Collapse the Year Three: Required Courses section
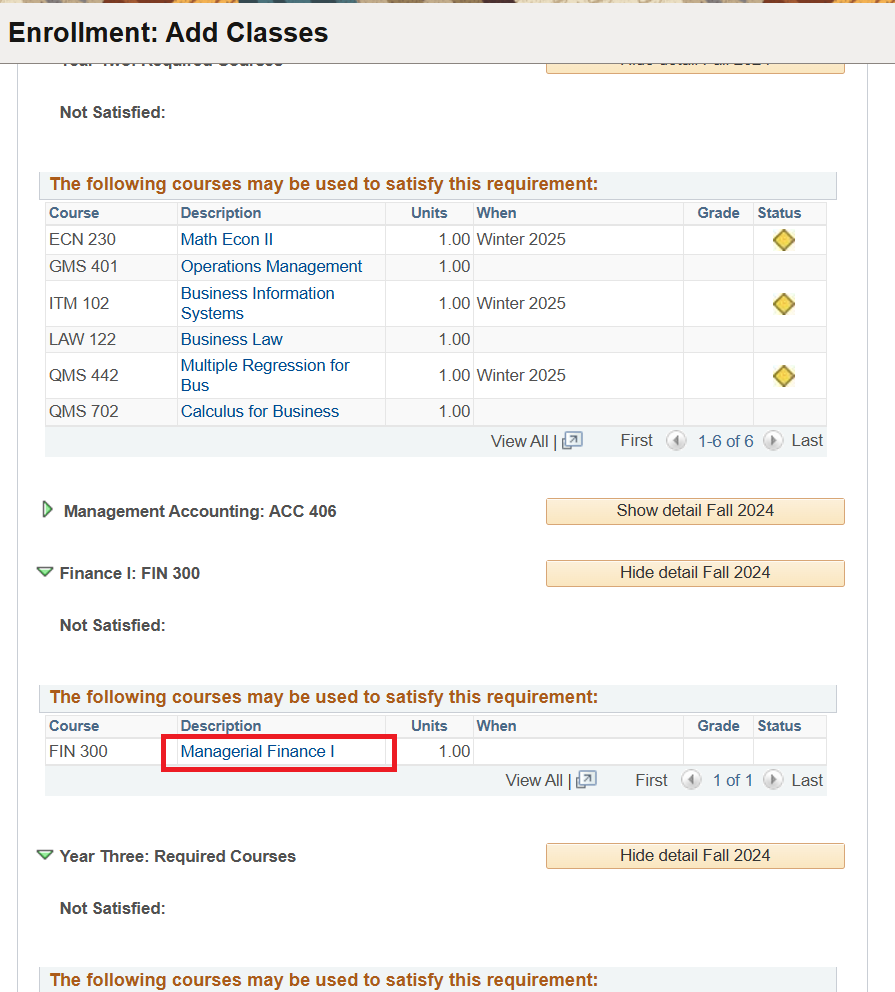Viewport: 895px width, 992px height. coord(45,856)
